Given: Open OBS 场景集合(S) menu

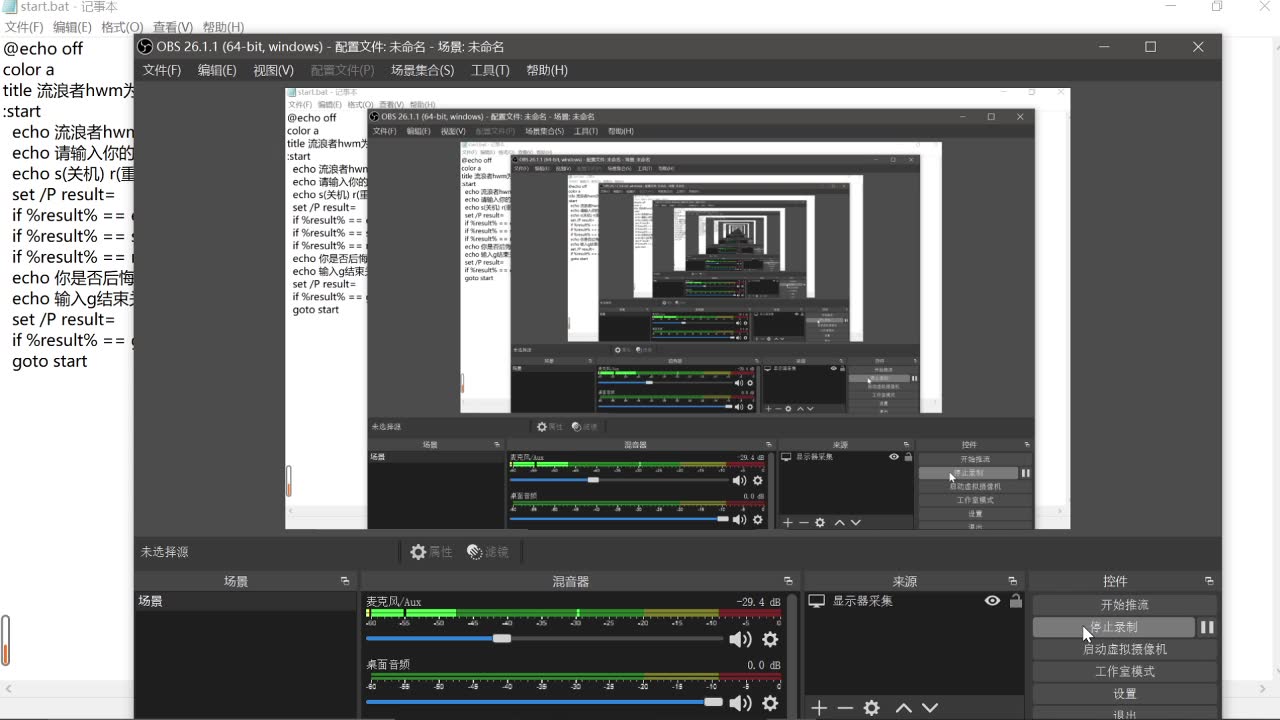Looking at the screenshot, I should coord(422,70).
